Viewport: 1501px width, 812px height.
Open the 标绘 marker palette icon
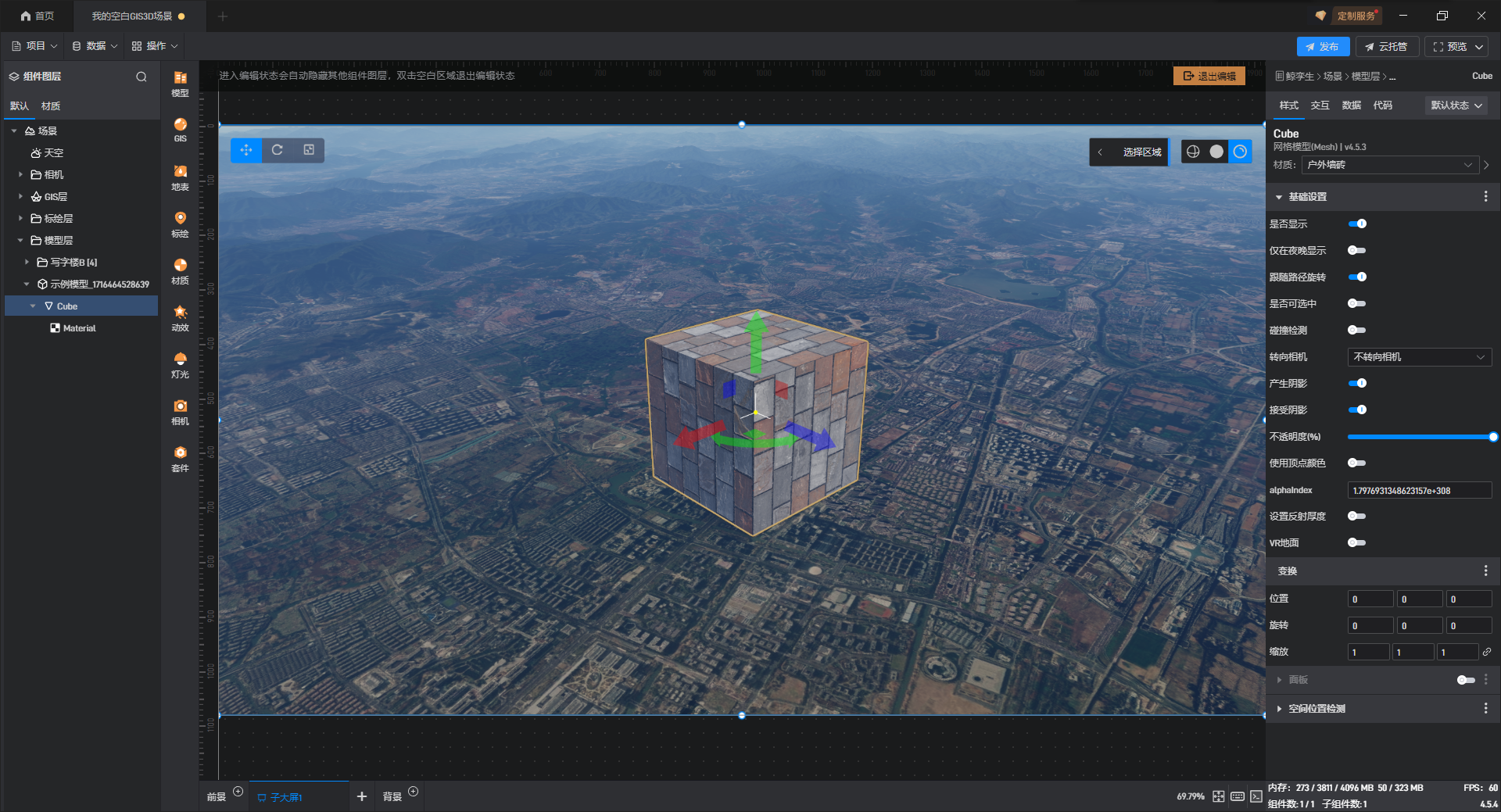coord(180,224)
